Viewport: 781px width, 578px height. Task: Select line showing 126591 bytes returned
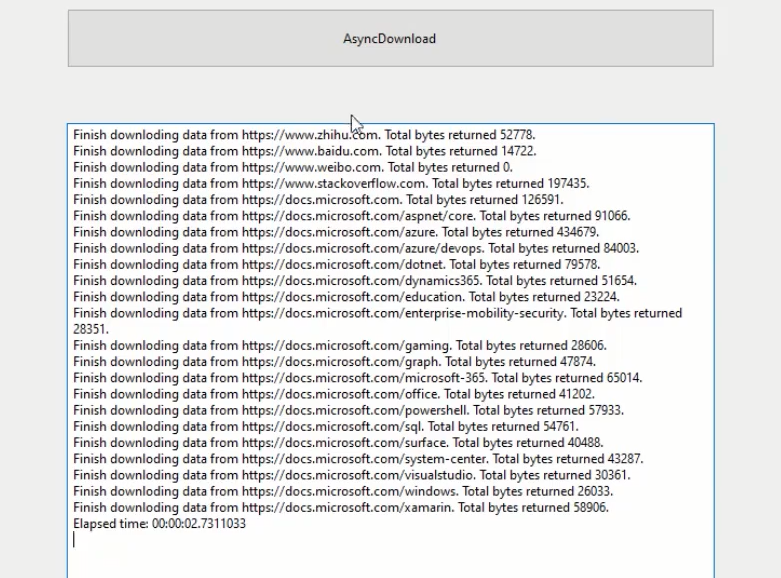318,200
